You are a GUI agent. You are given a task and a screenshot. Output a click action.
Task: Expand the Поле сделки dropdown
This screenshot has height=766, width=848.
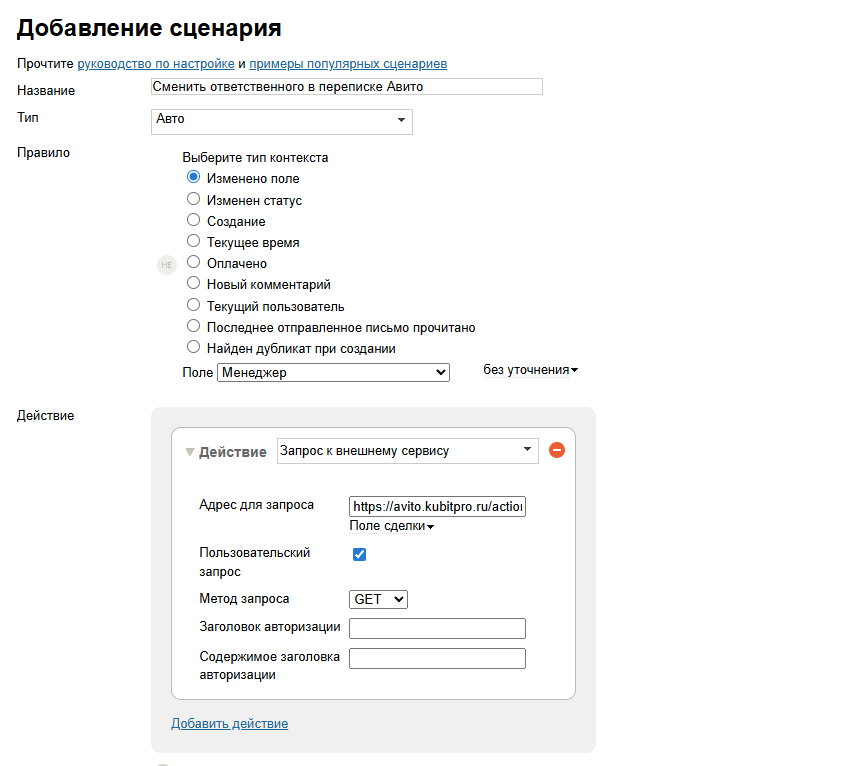click(391, 526)
